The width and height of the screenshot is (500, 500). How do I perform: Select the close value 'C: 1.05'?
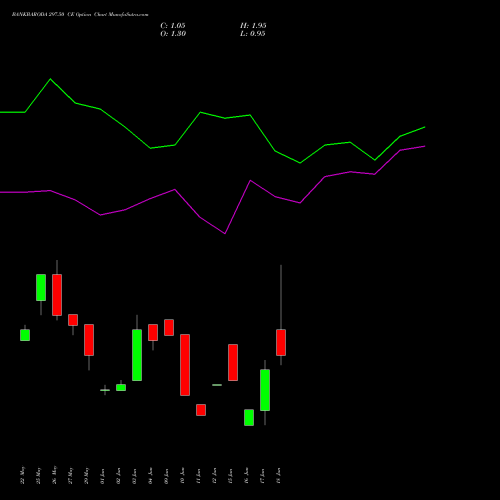pos(173,26)
